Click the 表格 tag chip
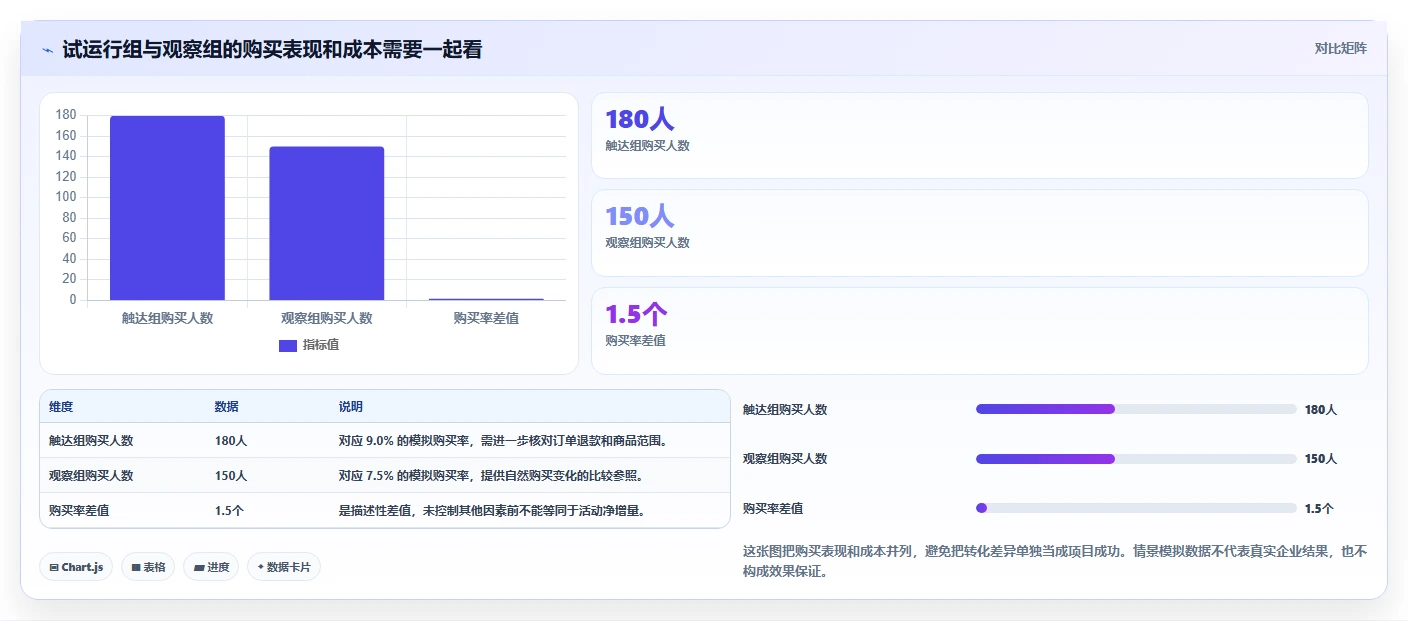Viewport: 1408px width, 621px height. (x=148, y=567)
